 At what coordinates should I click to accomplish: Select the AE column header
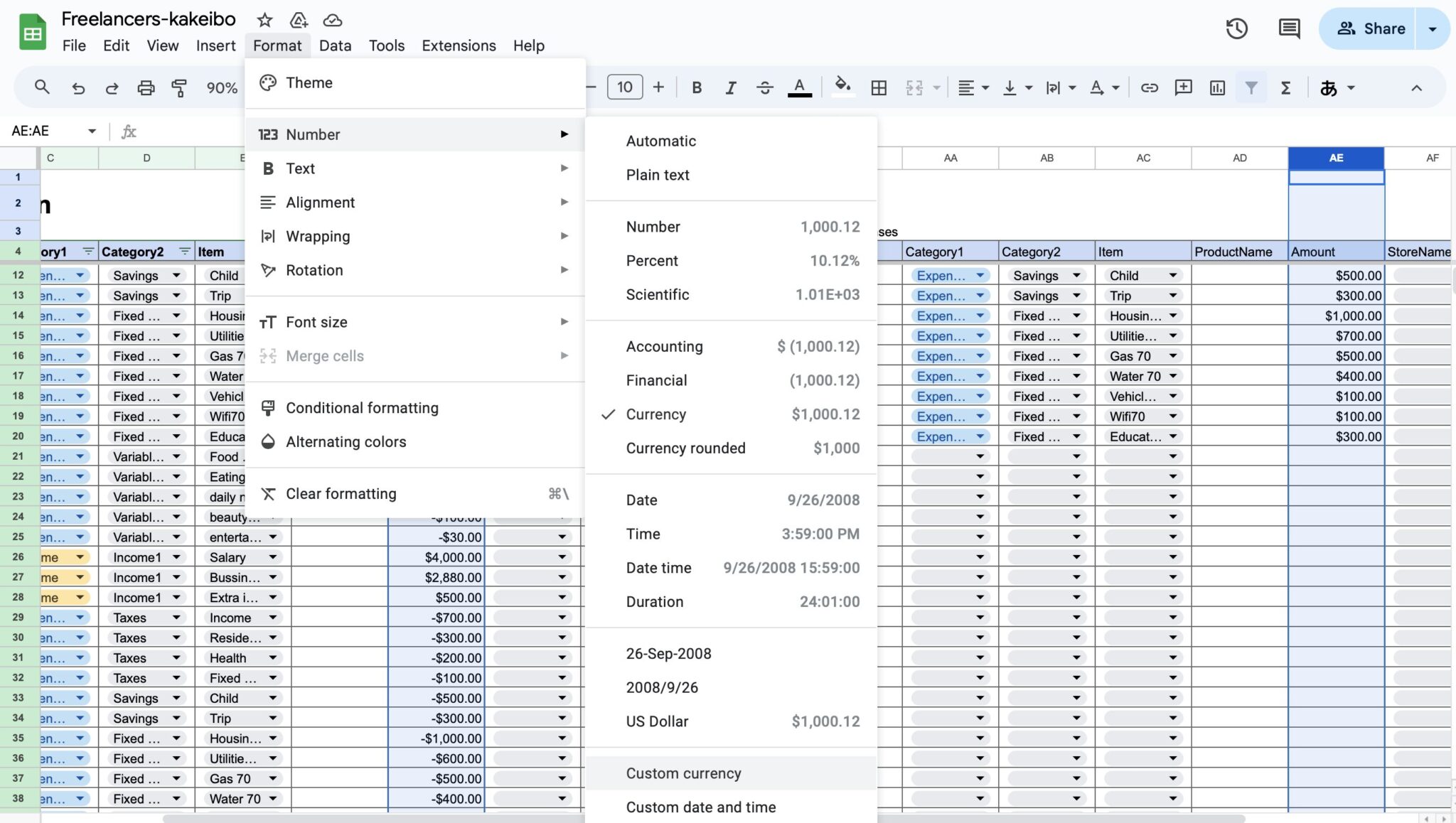(1335, 158)
